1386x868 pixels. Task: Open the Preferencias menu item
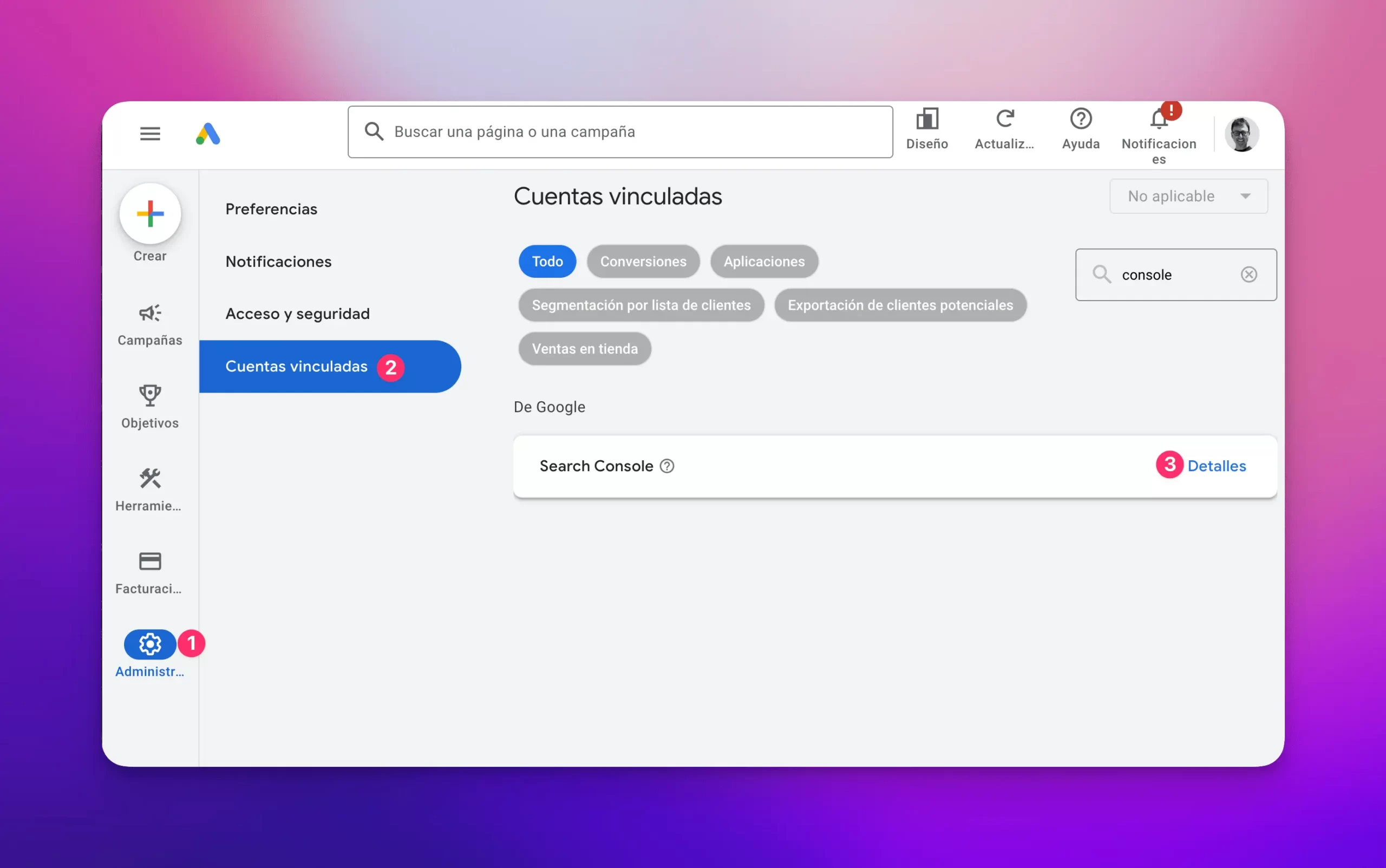point(271,209)
